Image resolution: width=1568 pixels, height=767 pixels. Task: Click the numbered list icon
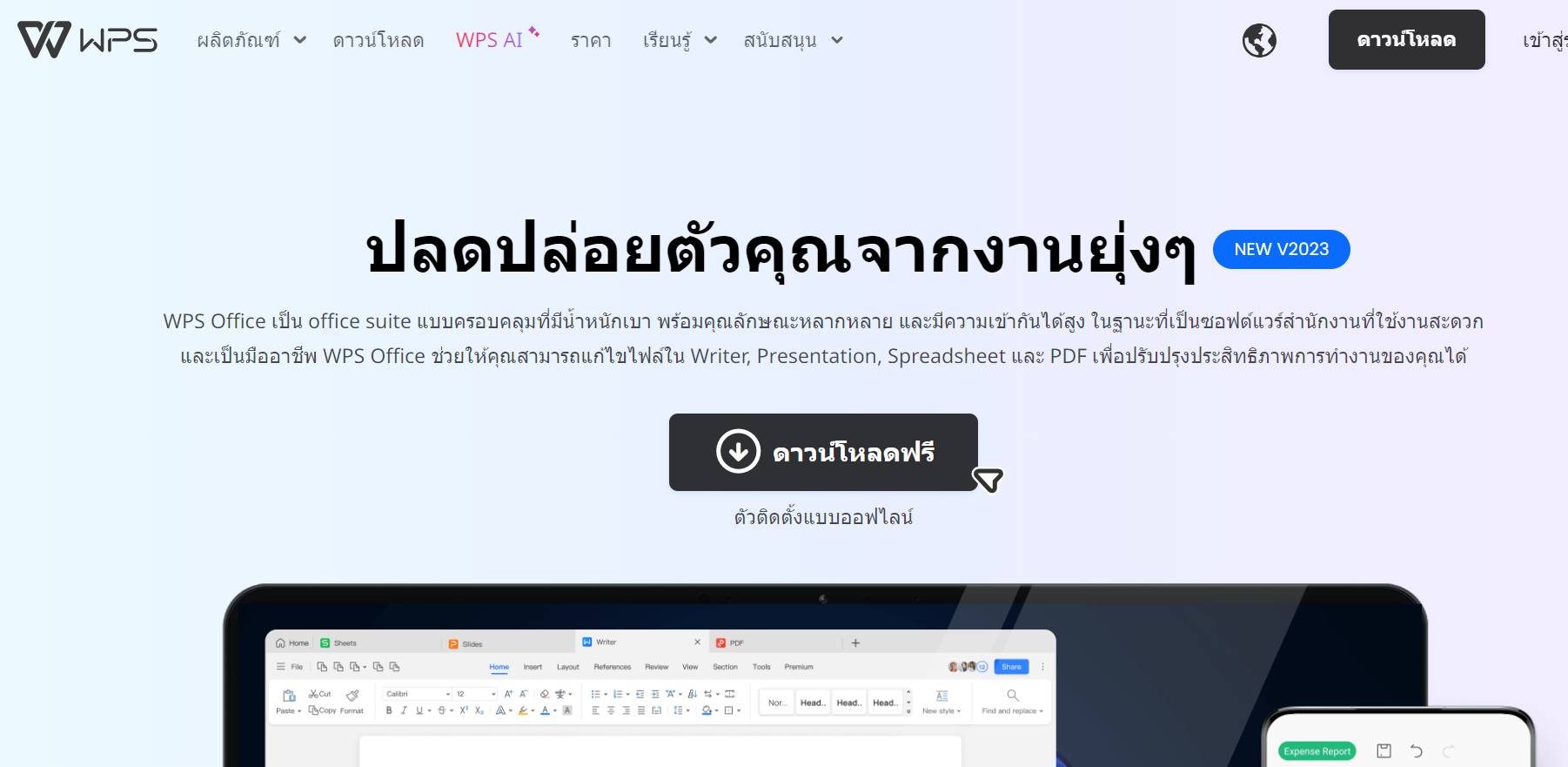pos(617,694)
